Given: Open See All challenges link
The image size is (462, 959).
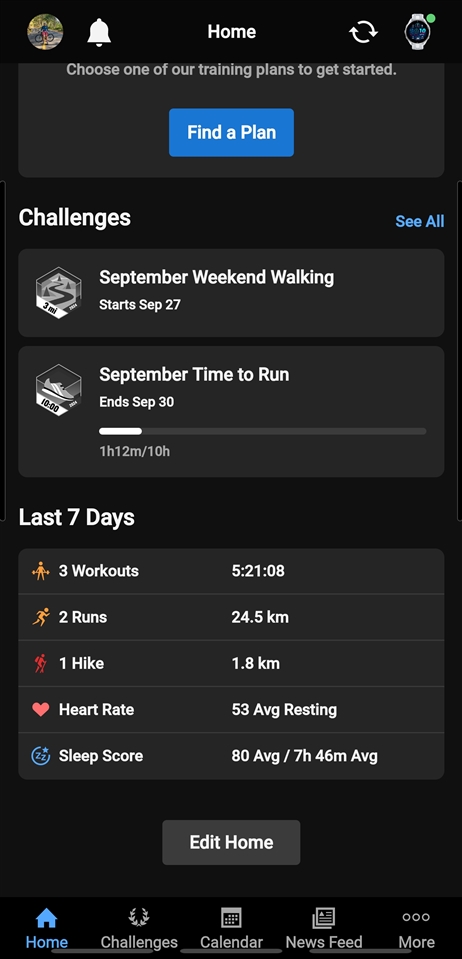Looking at the screenshot, I should 420,221.
